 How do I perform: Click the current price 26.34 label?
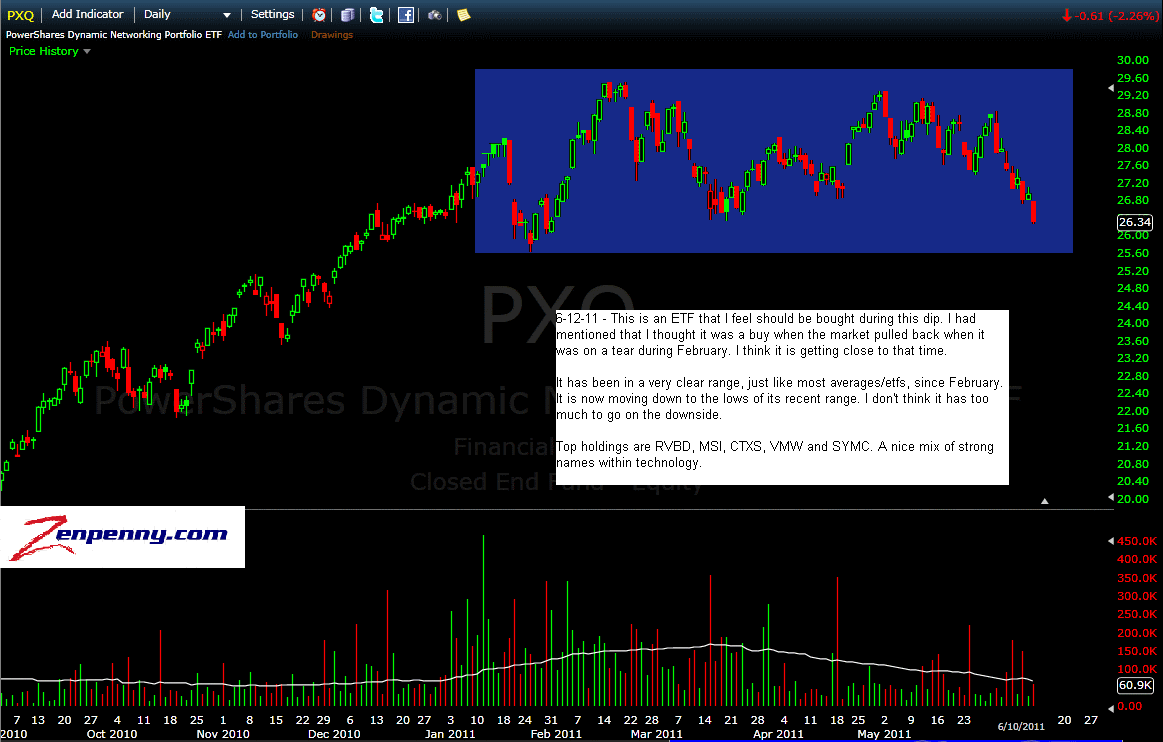[x=1135, y=222]
